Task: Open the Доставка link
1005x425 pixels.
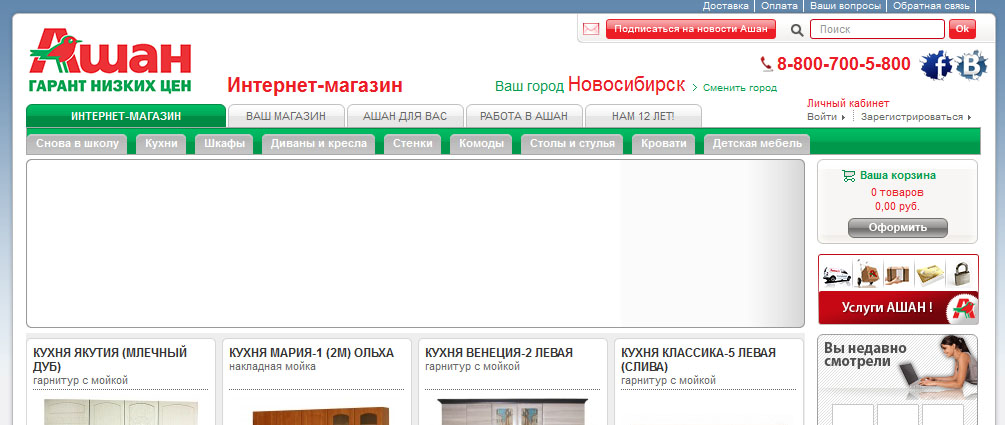Action: click(x=726, y=6)
